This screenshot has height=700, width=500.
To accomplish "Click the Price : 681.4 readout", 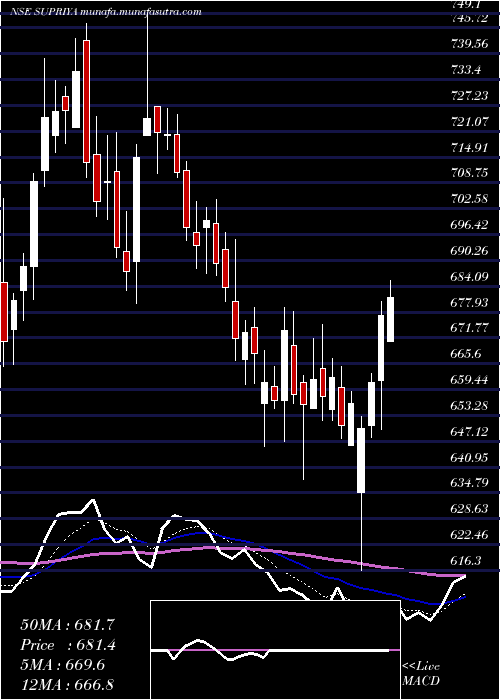I will [68, 645].
